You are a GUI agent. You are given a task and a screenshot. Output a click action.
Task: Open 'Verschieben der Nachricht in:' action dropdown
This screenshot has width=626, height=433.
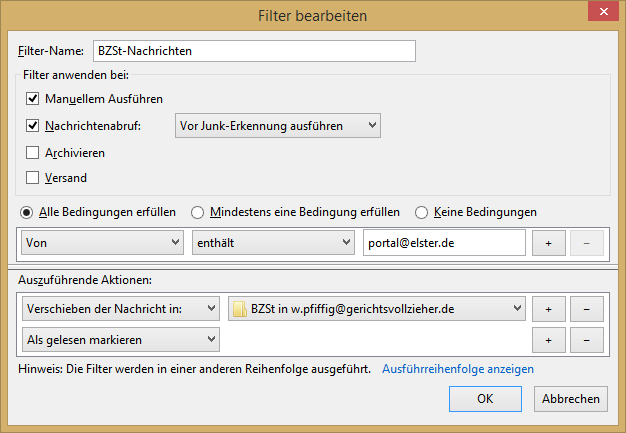119,309
